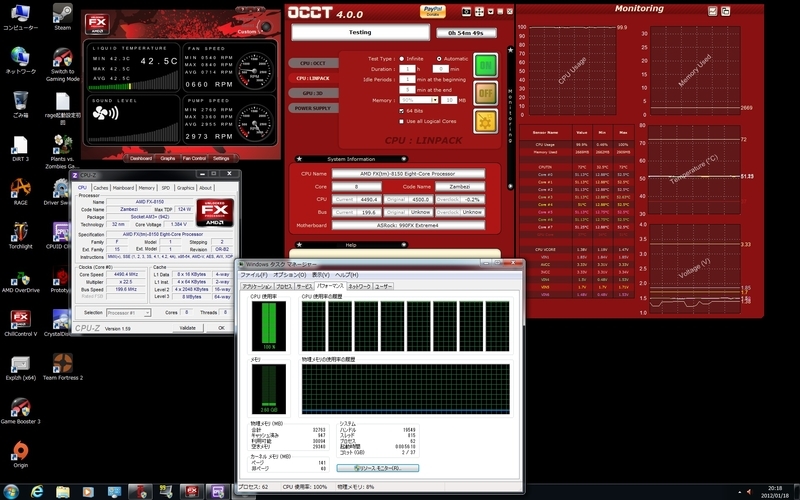Click the Duration hours input field
Viewport: 800px width, 500px height.
click(x=407, y=69)
